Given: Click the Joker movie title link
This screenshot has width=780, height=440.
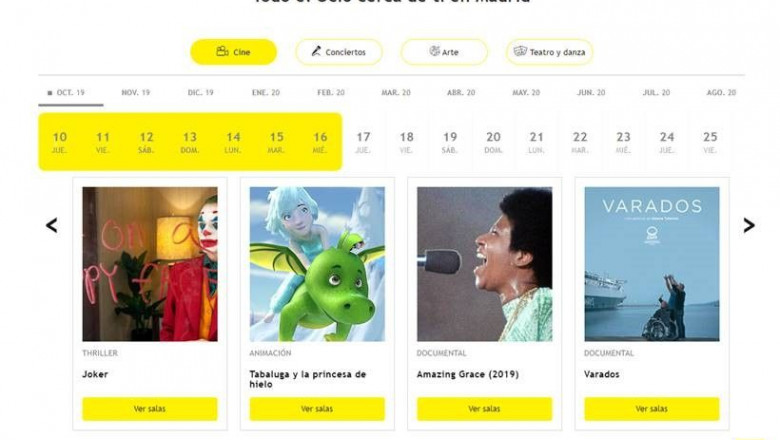Looking at the screenshot, I should click(x=95, y=374).
